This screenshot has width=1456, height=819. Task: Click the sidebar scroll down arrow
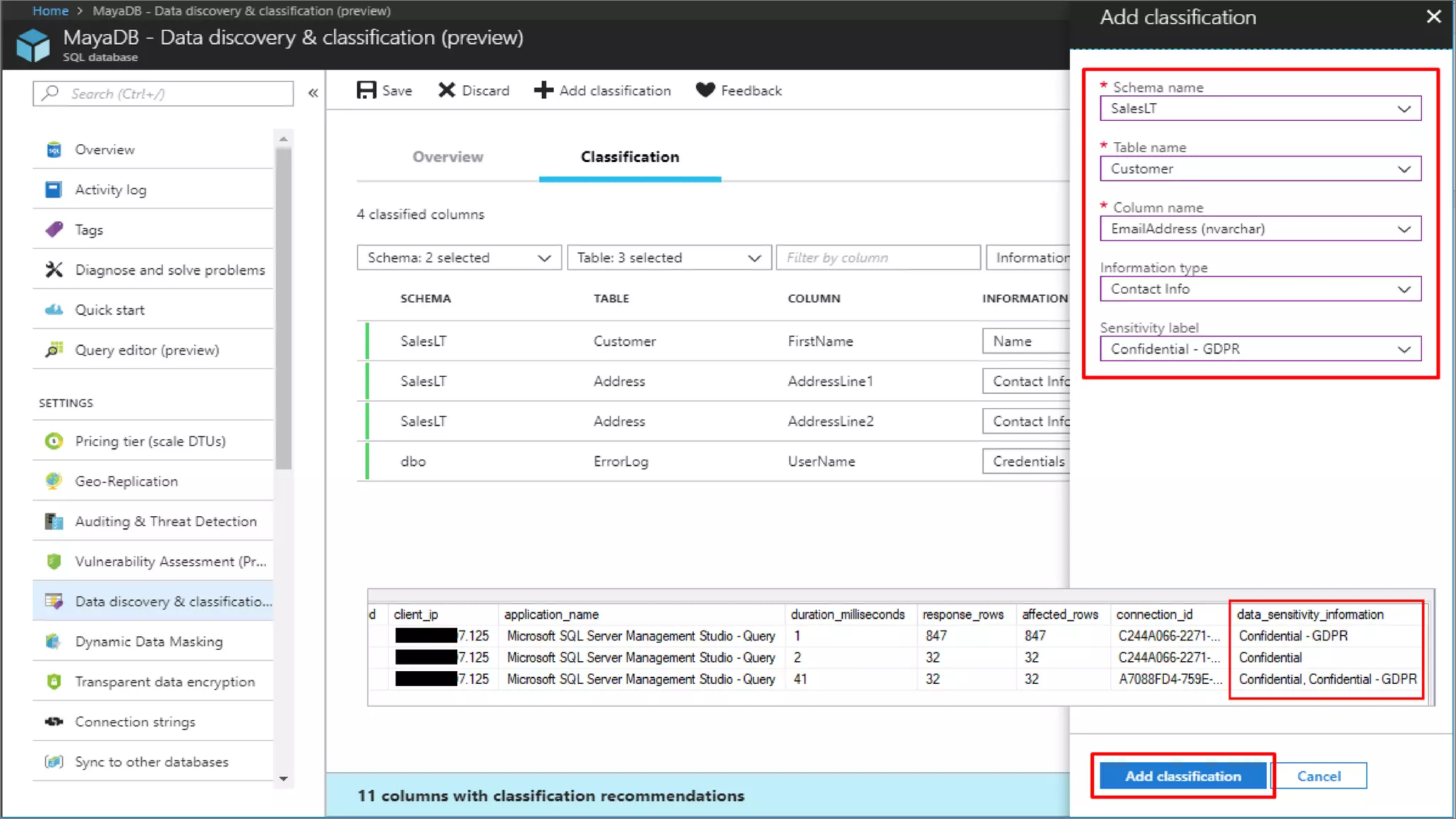coord(284,778)
